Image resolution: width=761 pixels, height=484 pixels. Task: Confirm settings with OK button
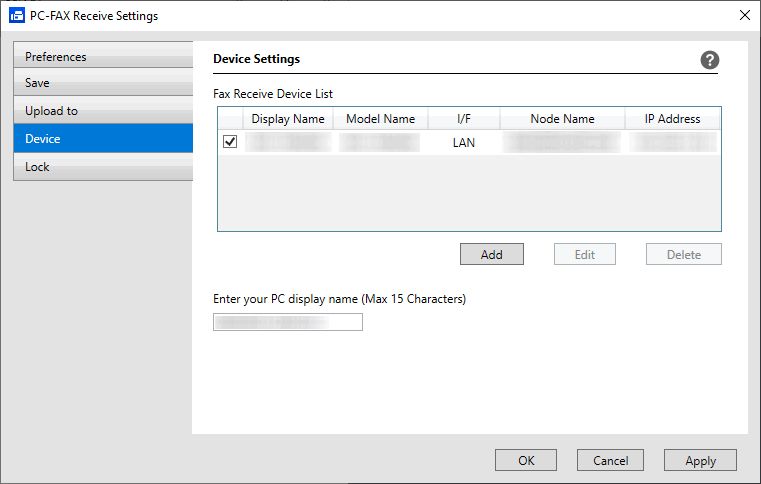[x=526, y=460]
